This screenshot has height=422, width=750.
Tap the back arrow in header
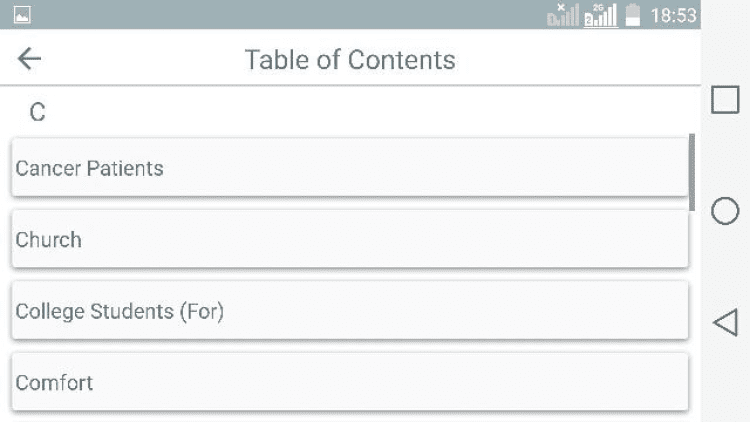click(x=30, y=59)
